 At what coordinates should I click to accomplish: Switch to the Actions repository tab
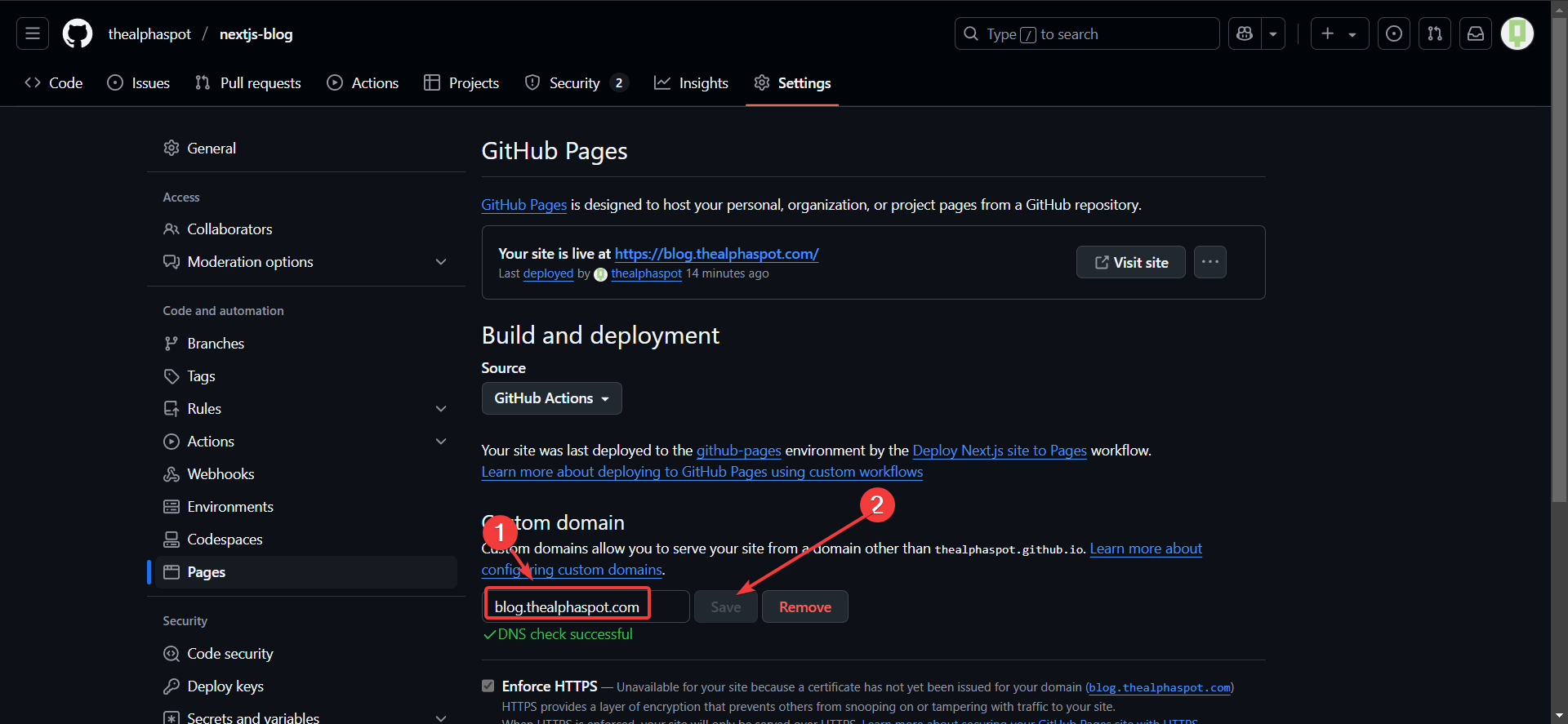363,82
